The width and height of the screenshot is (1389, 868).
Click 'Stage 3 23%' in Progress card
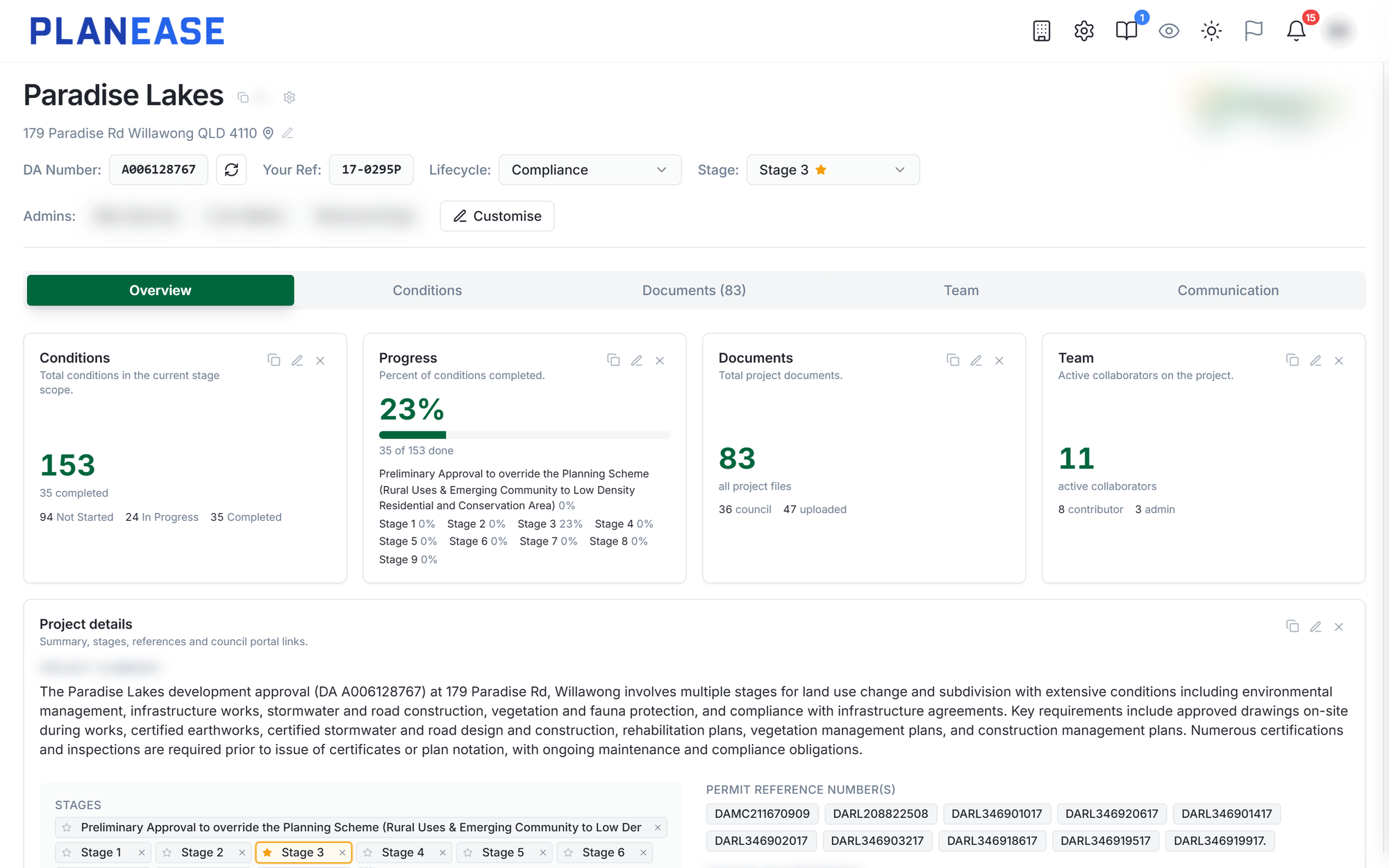coord(550,524)
